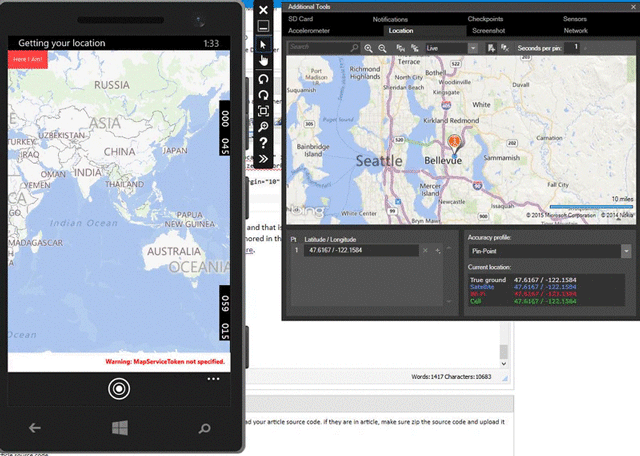This screenshot has height=456, width=640.
Task: Click MapServiceToken warning text on phone
Action: 165,362
